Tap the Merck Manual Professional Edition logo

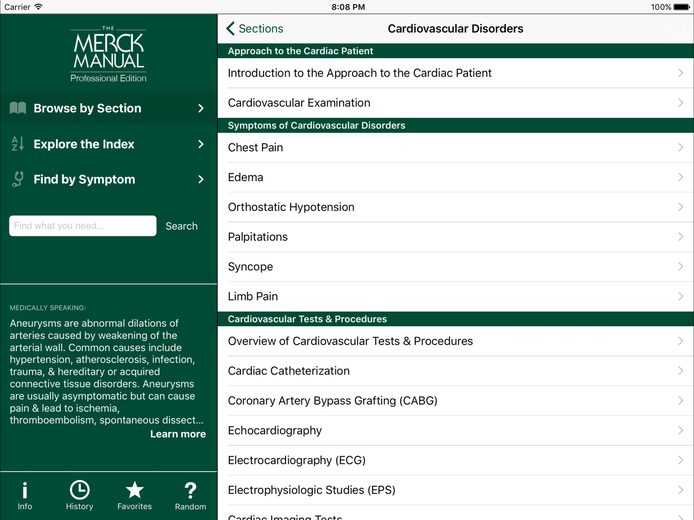[x=108, y=54]
